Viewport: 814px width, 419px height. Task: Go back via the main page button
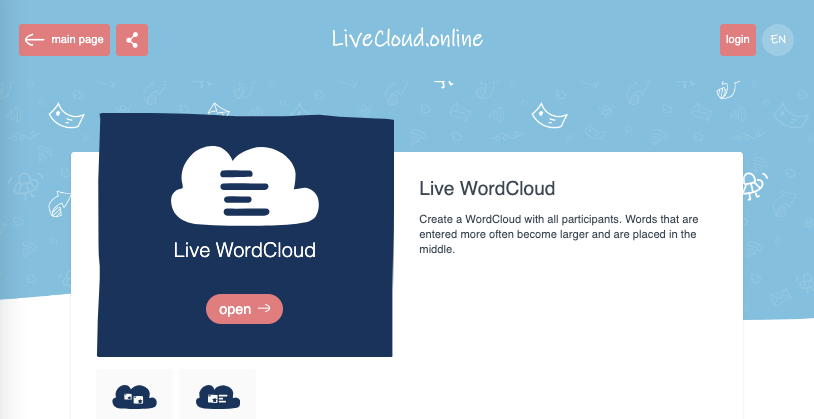64,40
